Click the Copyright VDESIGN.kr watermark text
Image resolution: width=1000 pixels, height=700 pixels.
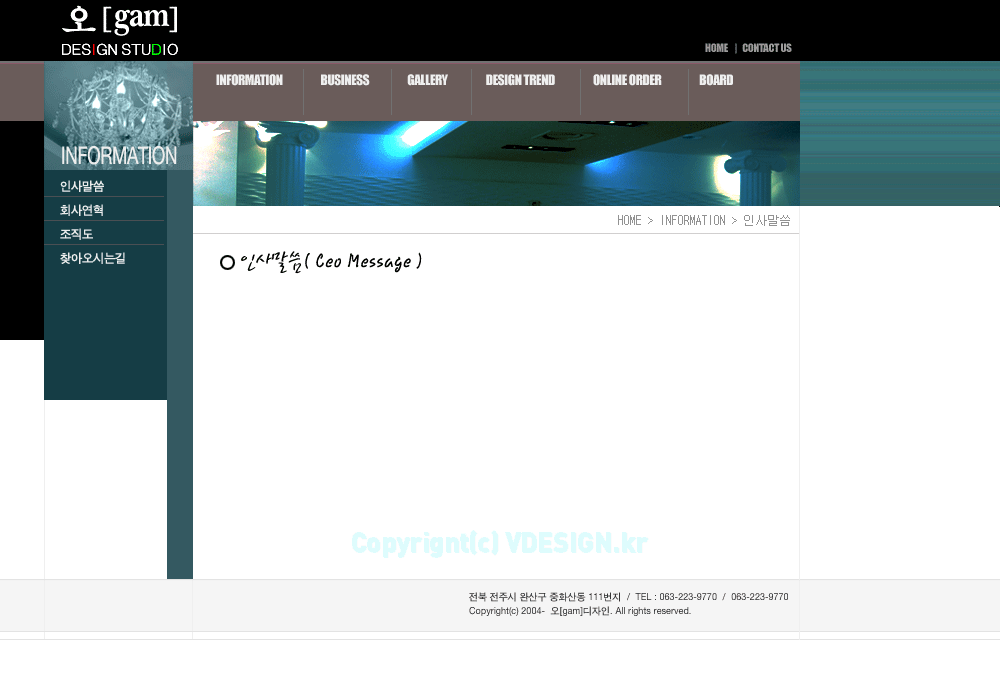tap(499, 544)
